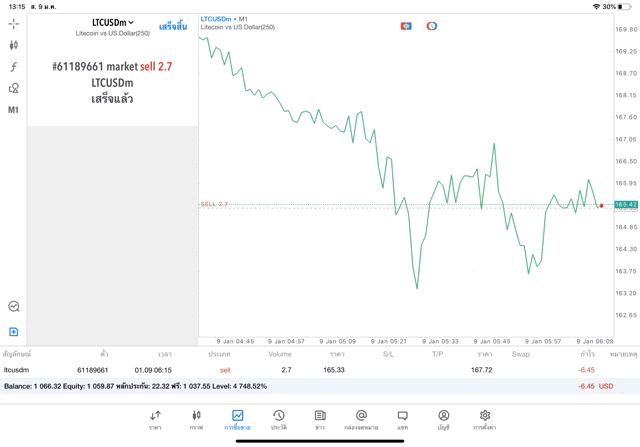640x447 pixels.
Task: Open the indicators (f) function icon
Action: (x=14, y=67)
